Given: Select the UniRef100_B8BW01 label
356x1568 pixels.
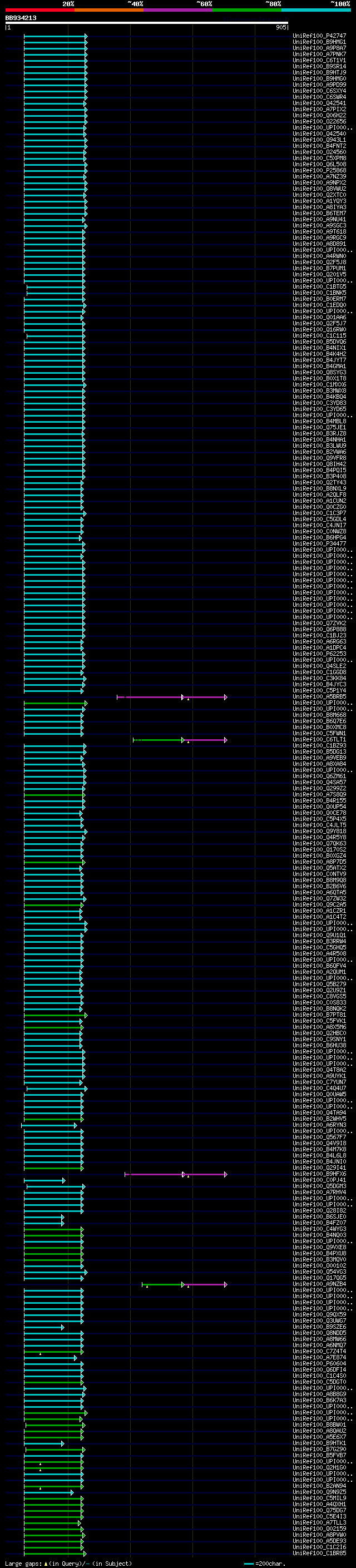Looking at the screenshot, I should (319, 1425).
